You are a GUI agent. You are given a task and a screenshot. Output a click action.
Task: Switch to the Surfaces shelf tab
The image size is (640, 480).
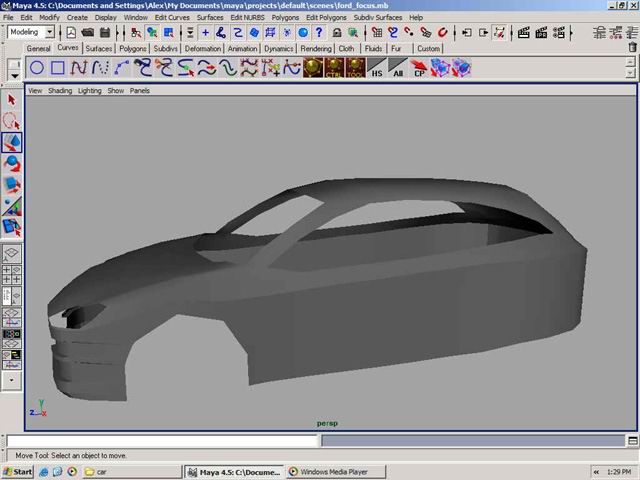99,48
